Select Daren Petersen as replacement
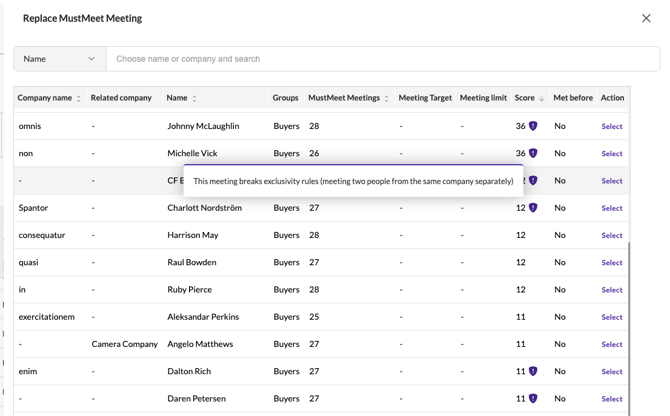670x416 pixels. pyautogui.click(x=611, y=399)
